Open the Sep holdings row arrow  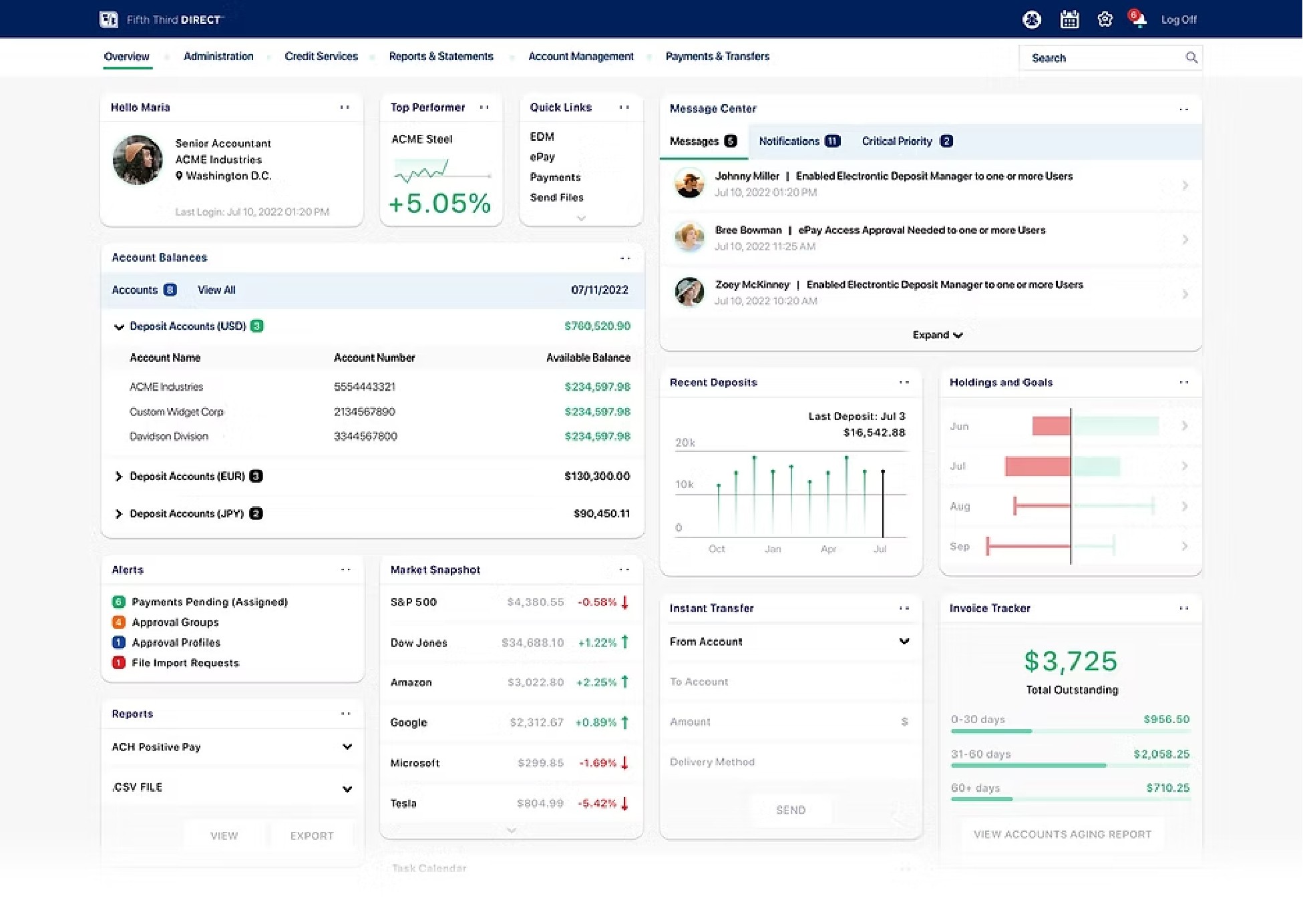pos(1185,546)
